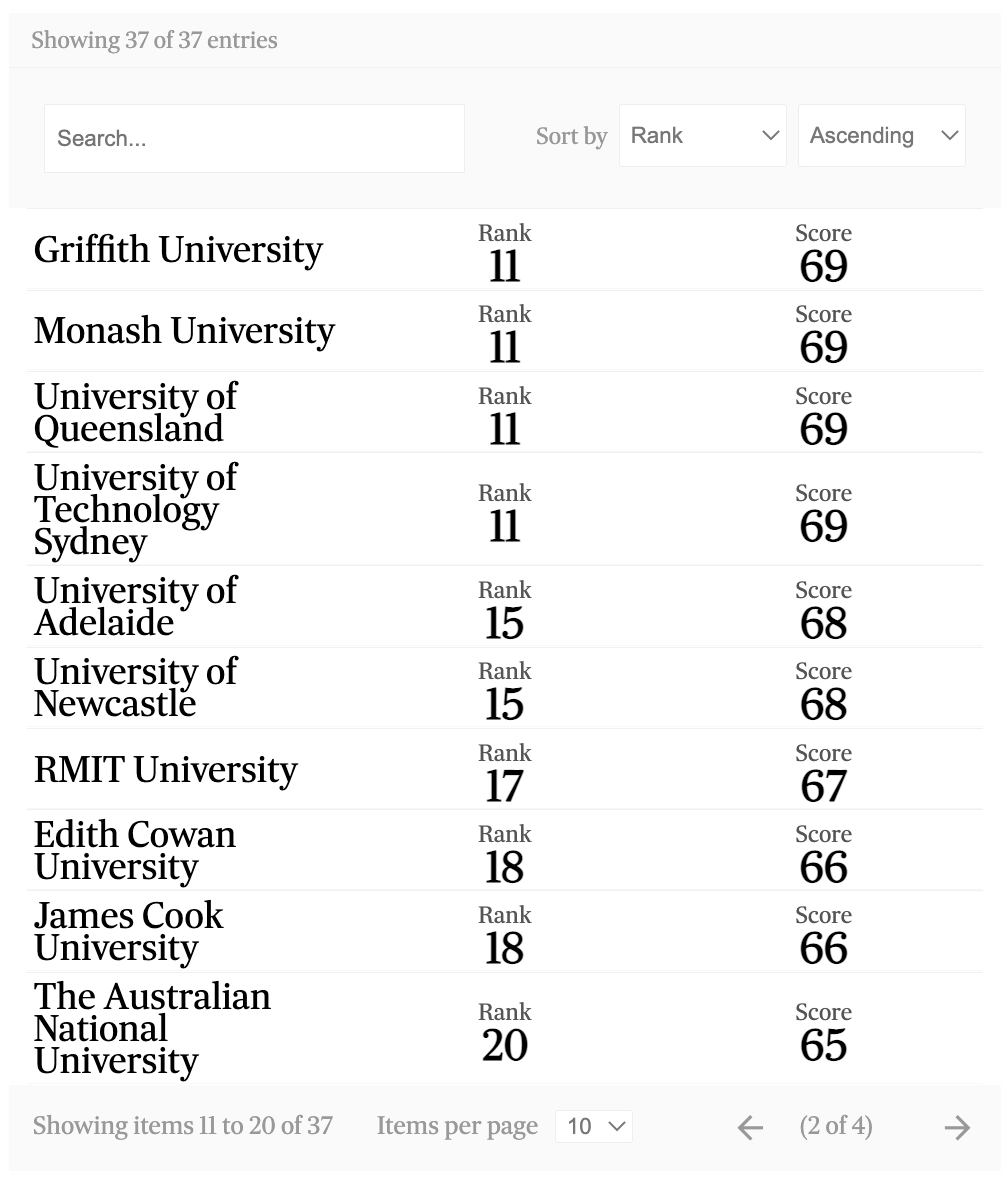1006x1178 pixels.
Task: Click the previous page arrow
Action: point(750,1128)
